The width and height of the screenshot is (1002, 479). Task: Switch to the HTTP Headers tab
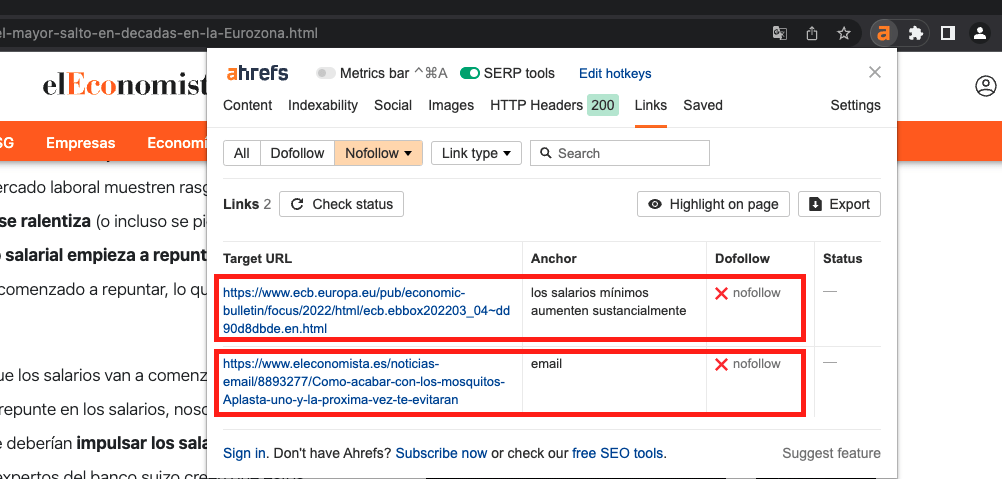pos(536,105)
